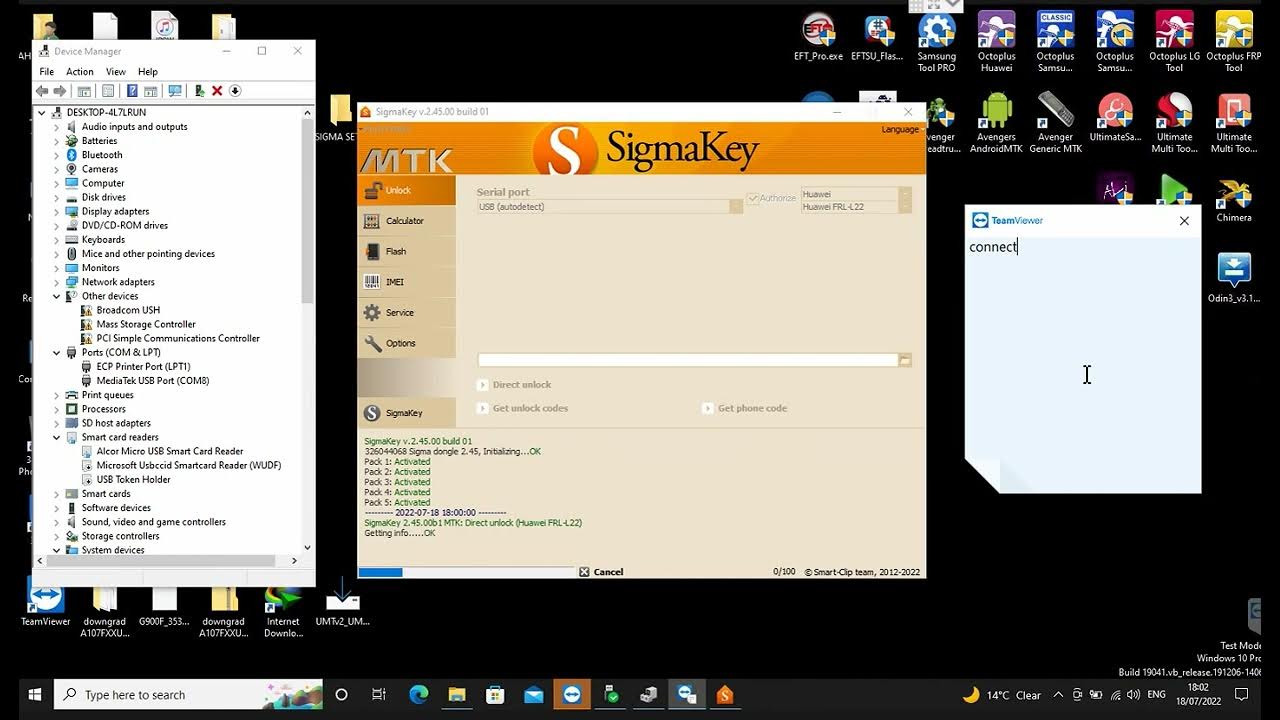
Task: Open the TeamViewer desktop shortcut
Action: point(46,604)
